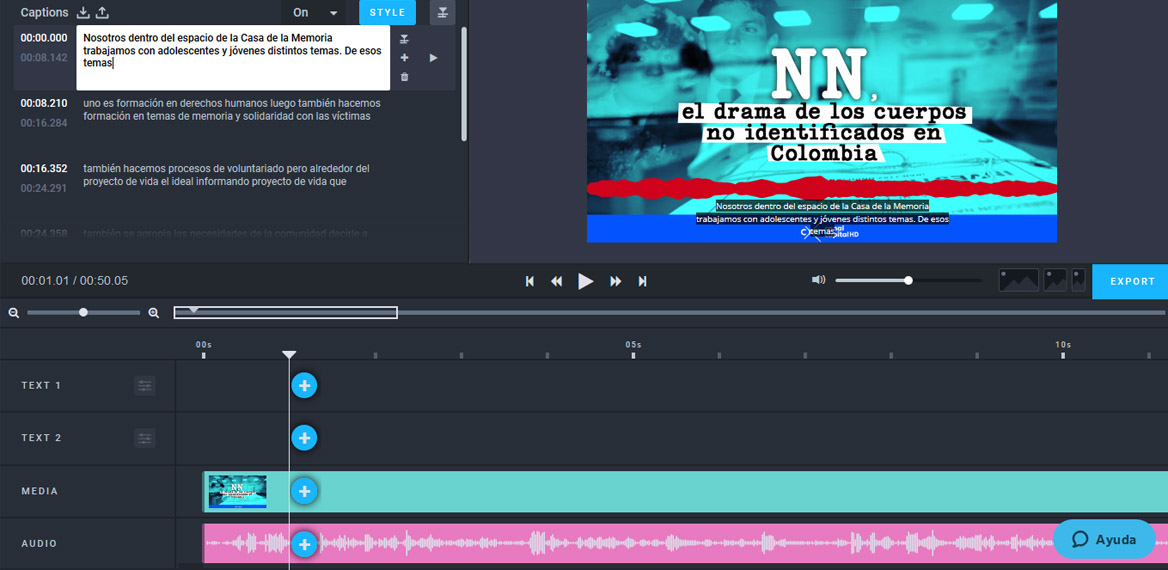1168x570 pixels.
Task: Click end time 00:24.291
Action: click(44, 188)
